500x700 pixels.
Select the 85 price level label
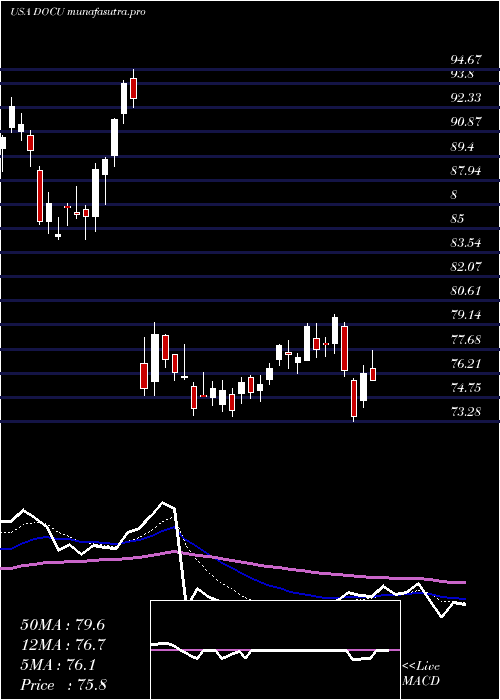[x=458, y=219]
